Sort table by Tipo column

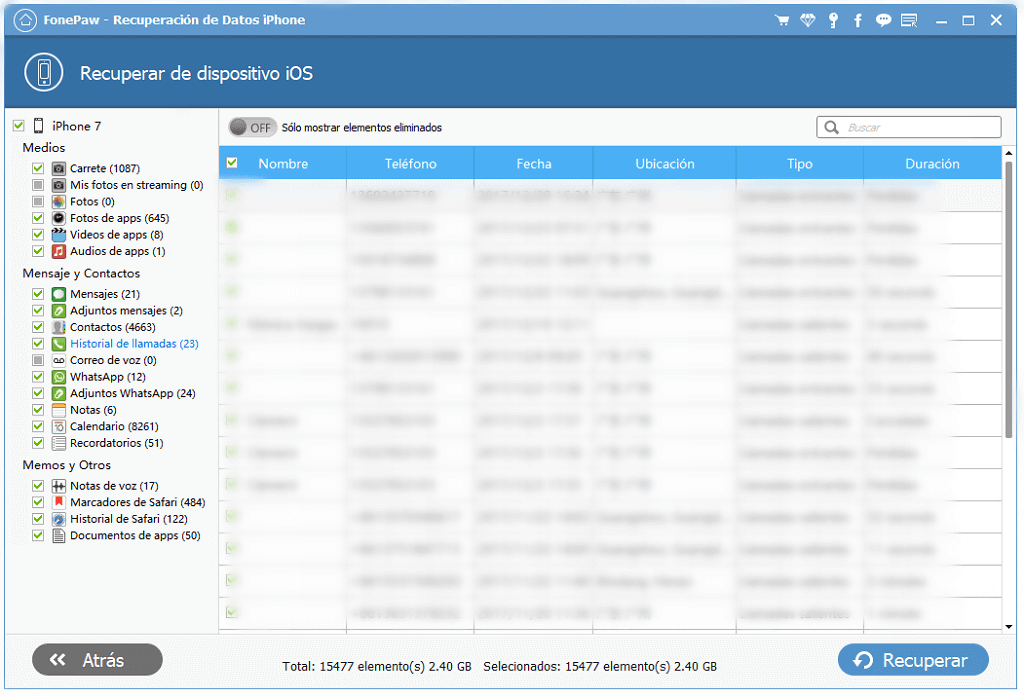[799, 163]
